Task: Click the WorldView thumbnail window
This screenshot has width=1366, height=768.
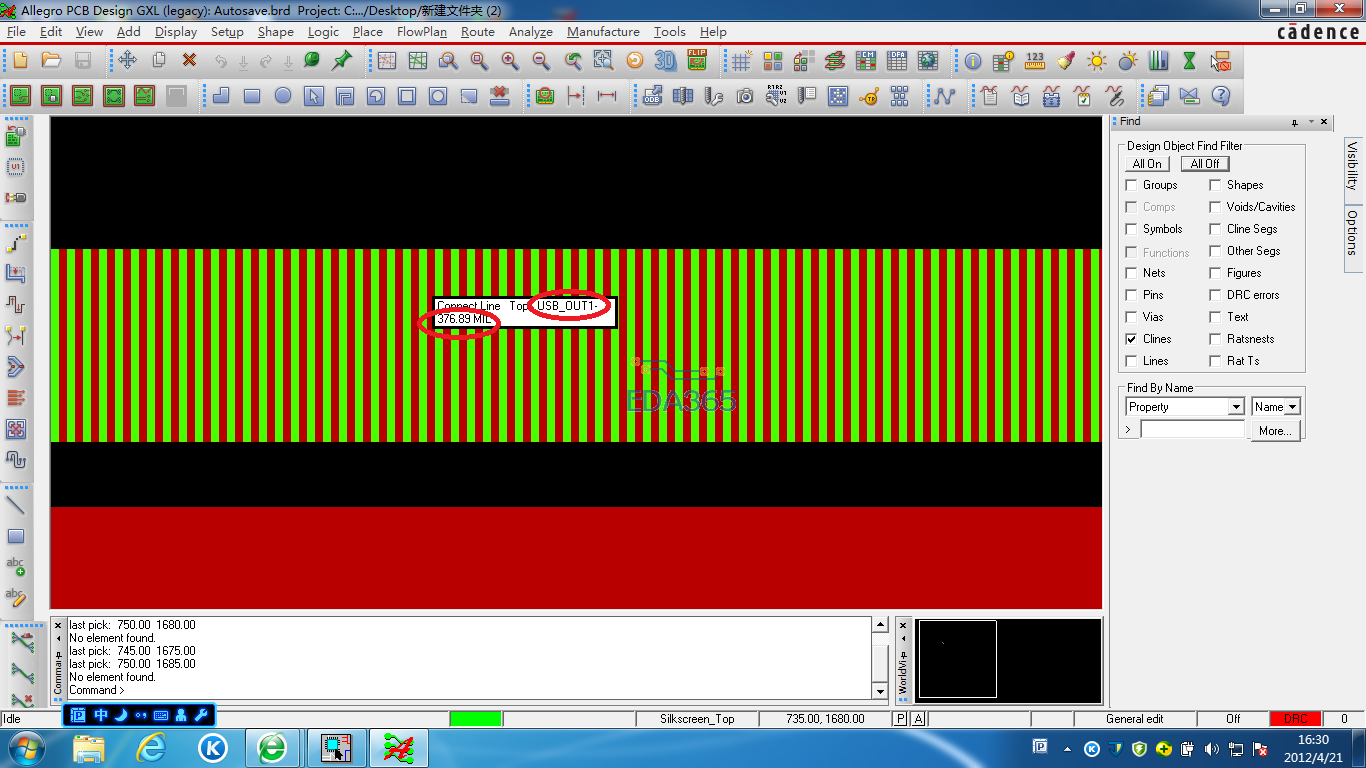Action: [1008, 659]
